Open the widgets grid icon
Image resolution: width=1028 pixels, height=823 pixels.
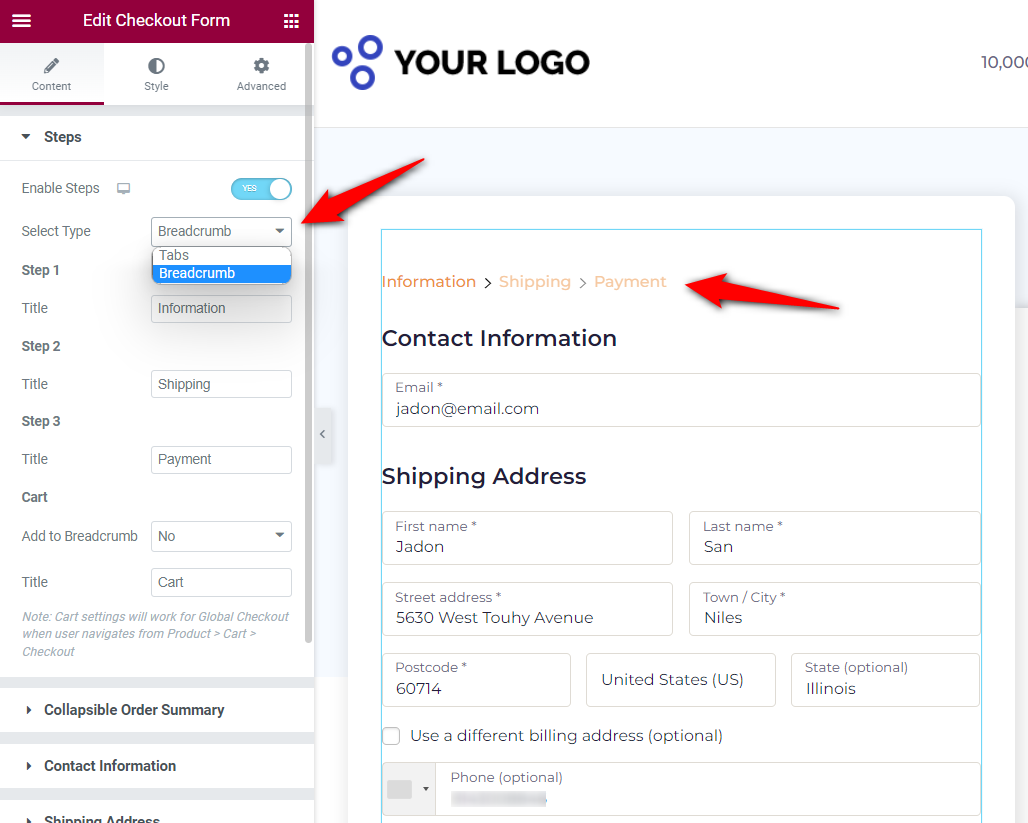coord(291,21)
